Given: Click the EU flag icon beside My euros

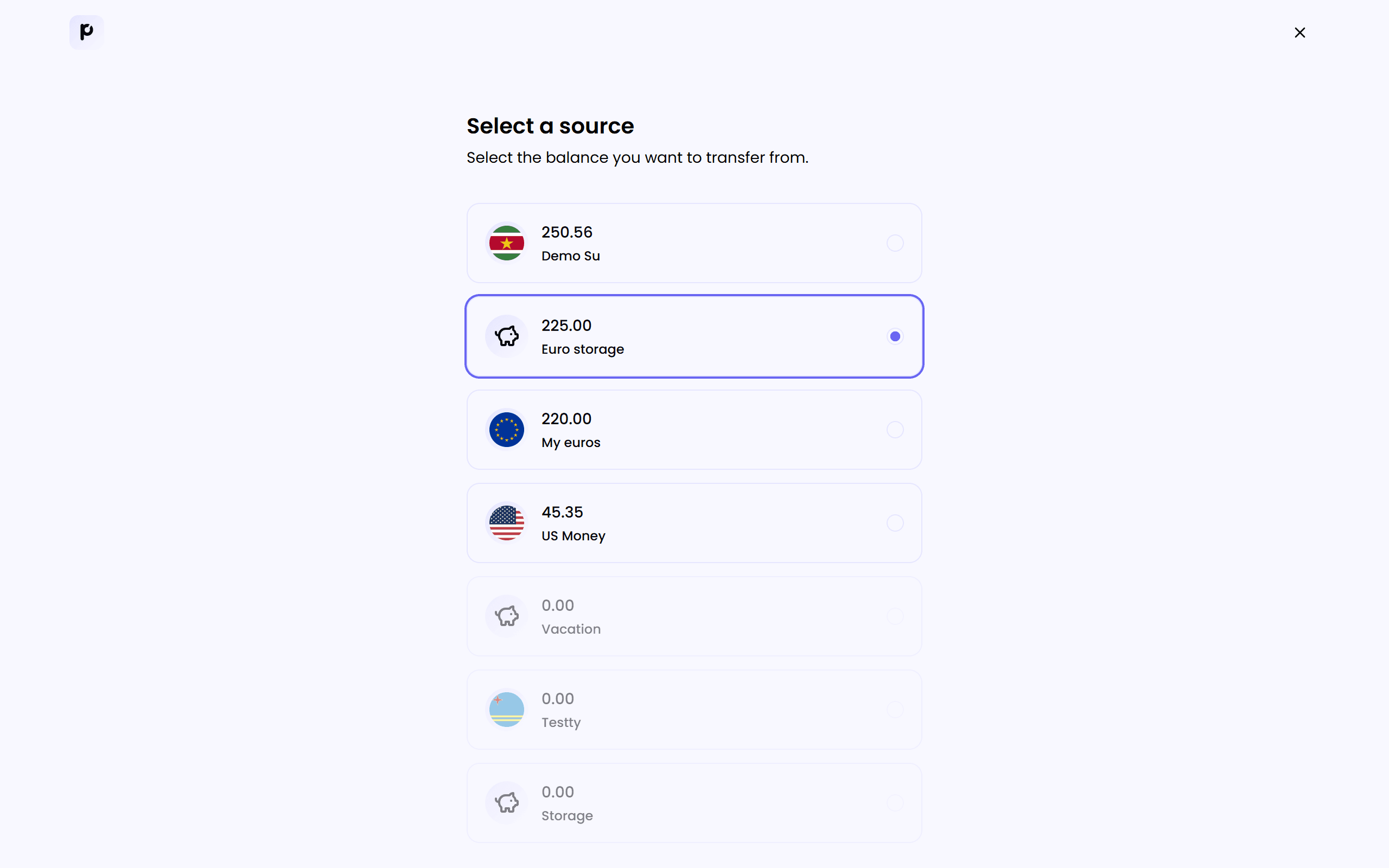Looking at the screenshot, I should [506, 430].
